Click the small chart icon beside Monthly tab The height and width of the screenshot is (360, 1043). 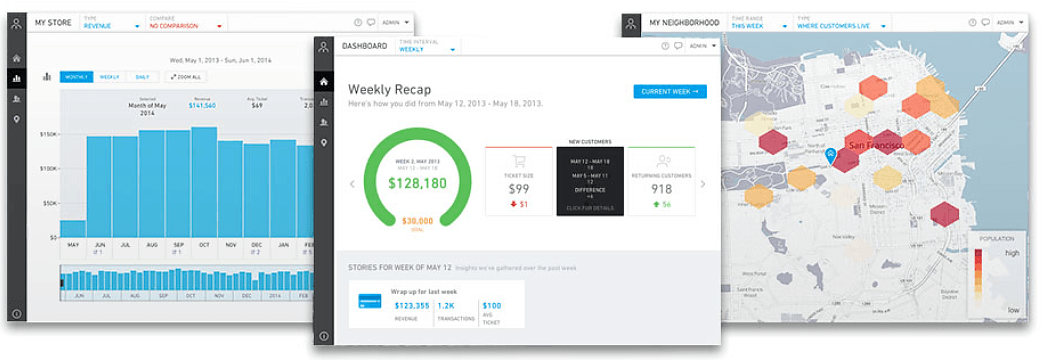coord(47,77)
